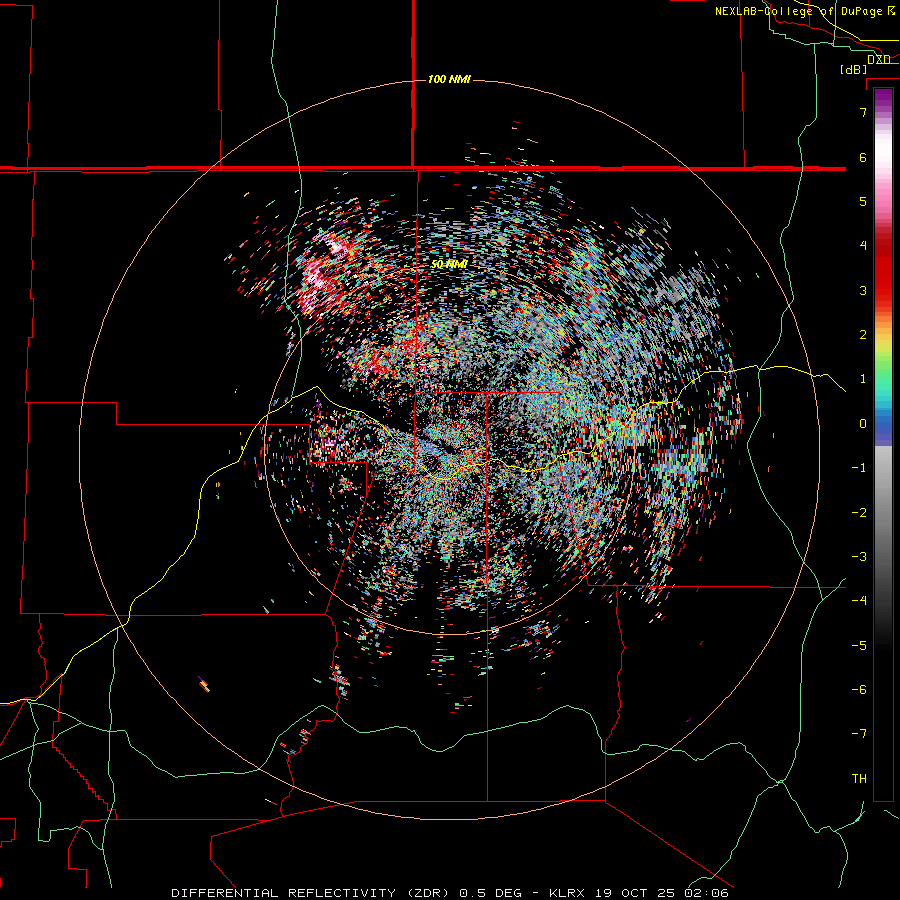This screenshot has height=900, width=900.
Task: Select the 1 tick label on color scale
Action: pos(863,379)
